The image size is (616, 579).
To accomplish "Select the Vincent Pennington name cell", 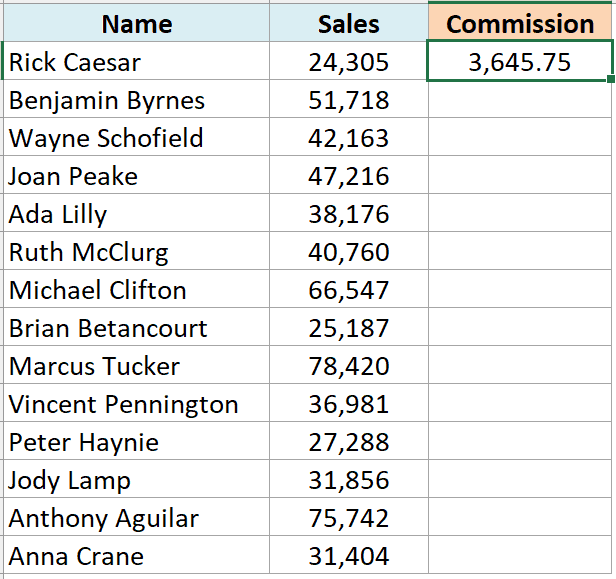I will coord(137,403).
